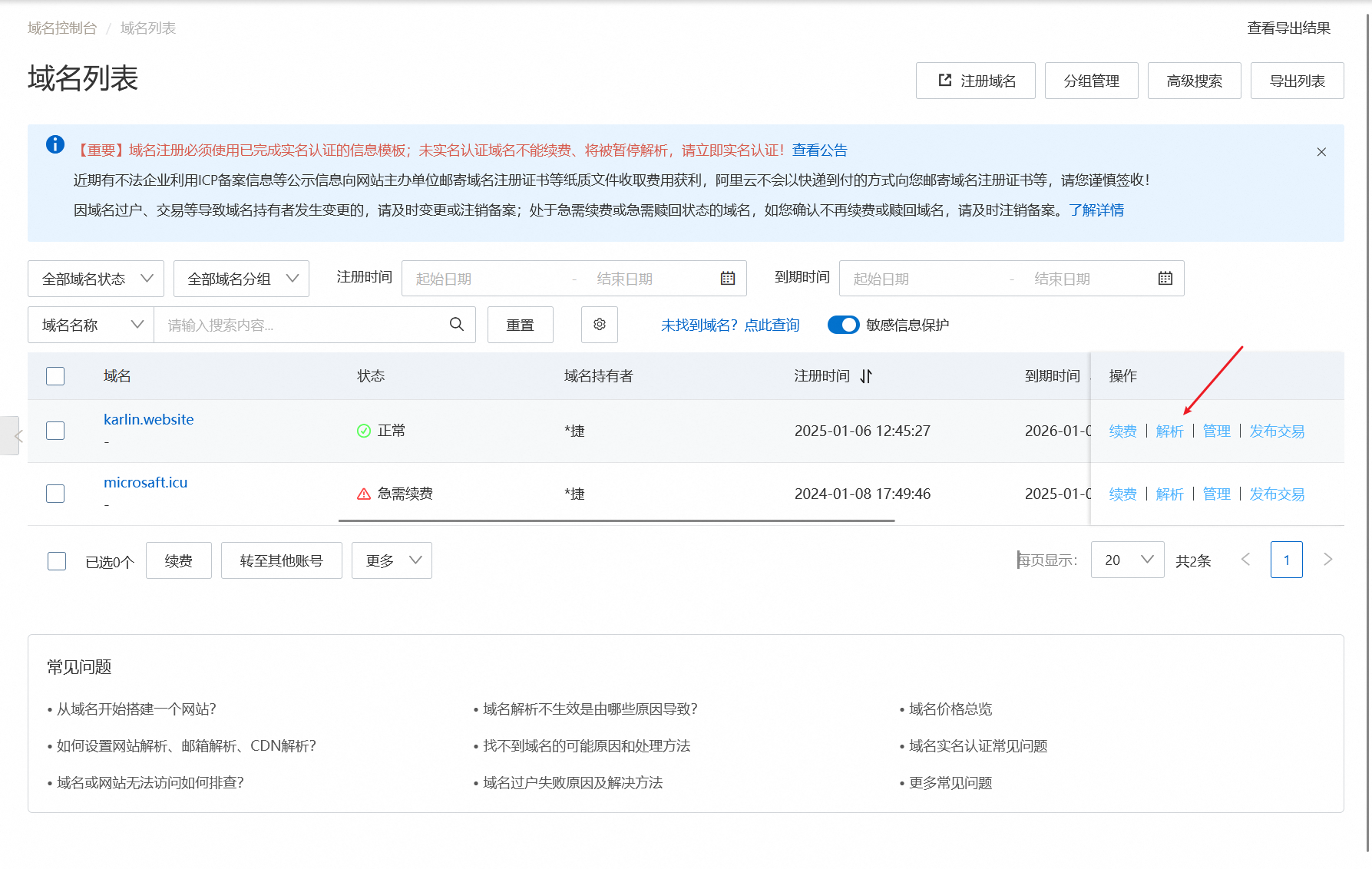Open the 域名名称 search type dropdown

coord(91,325)
